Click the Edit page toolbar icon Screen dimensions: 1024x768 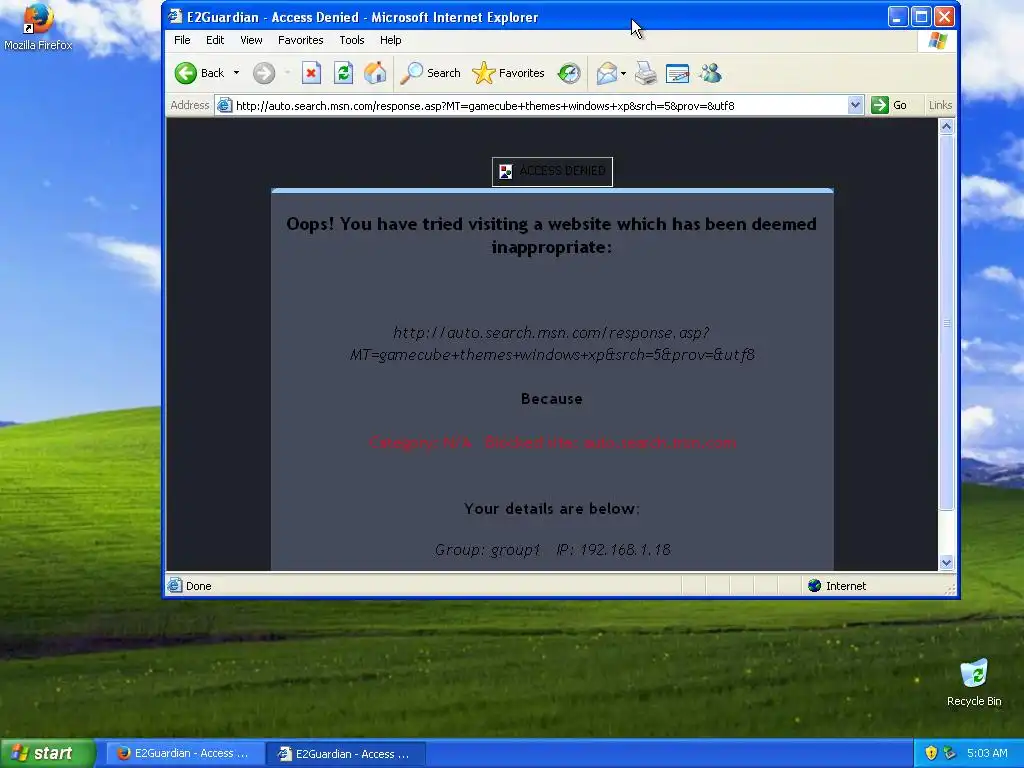click(677, 73)
